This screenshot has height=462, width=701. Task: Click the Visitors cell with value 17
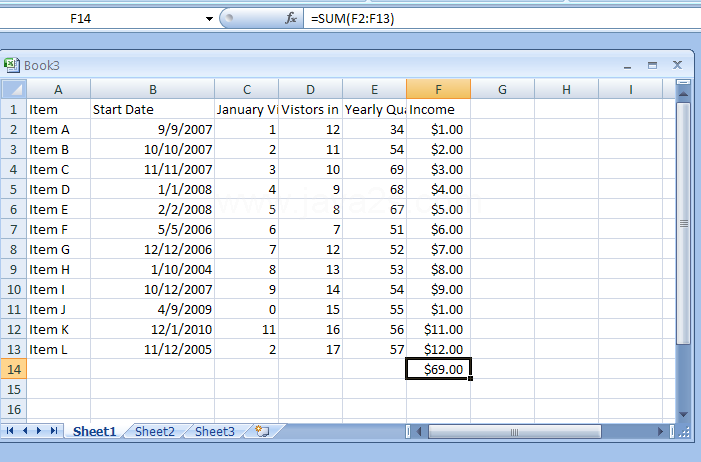point(311,349)
